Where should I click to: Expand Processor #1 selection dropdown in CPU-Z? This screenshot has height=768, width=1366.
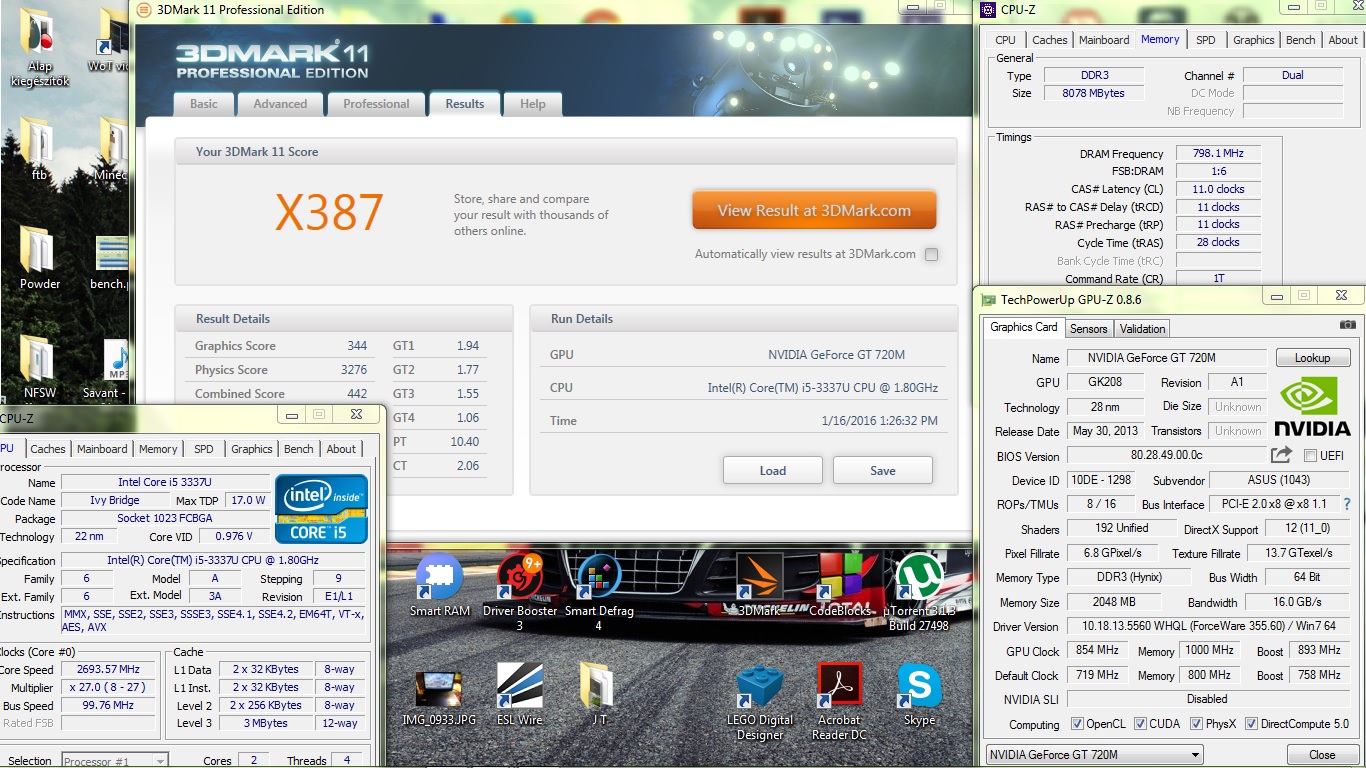[x=114, y=761]
